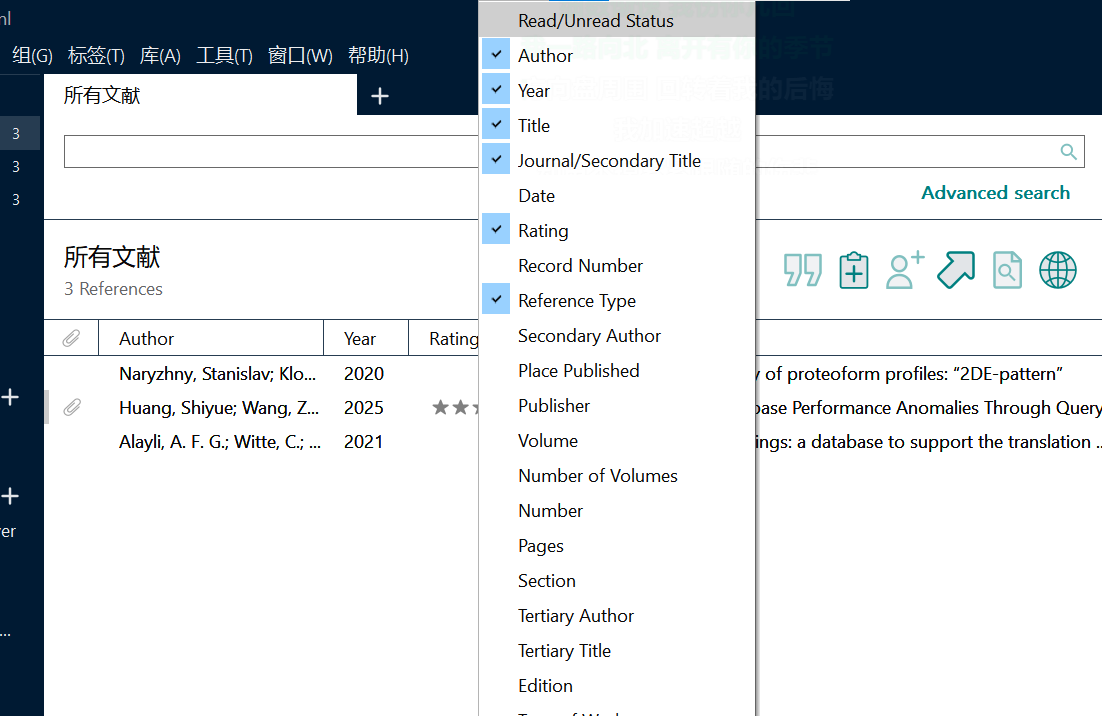Screen dimensions: 1102x716
Task: Select Volume in column menu
Action: click(616, 441)
